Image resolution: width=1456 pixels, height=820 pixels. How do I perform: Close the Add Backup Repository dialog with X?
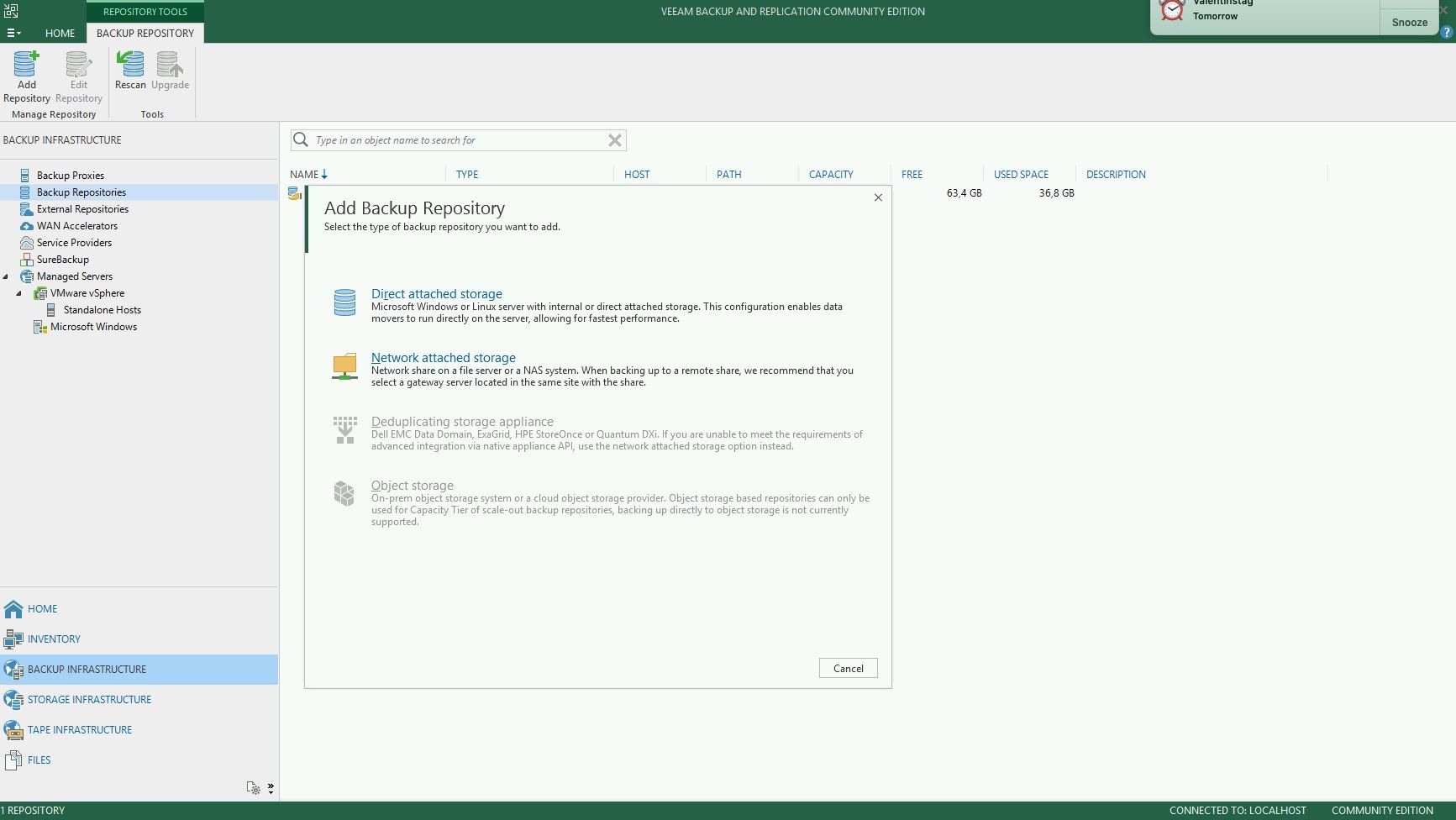878,197
